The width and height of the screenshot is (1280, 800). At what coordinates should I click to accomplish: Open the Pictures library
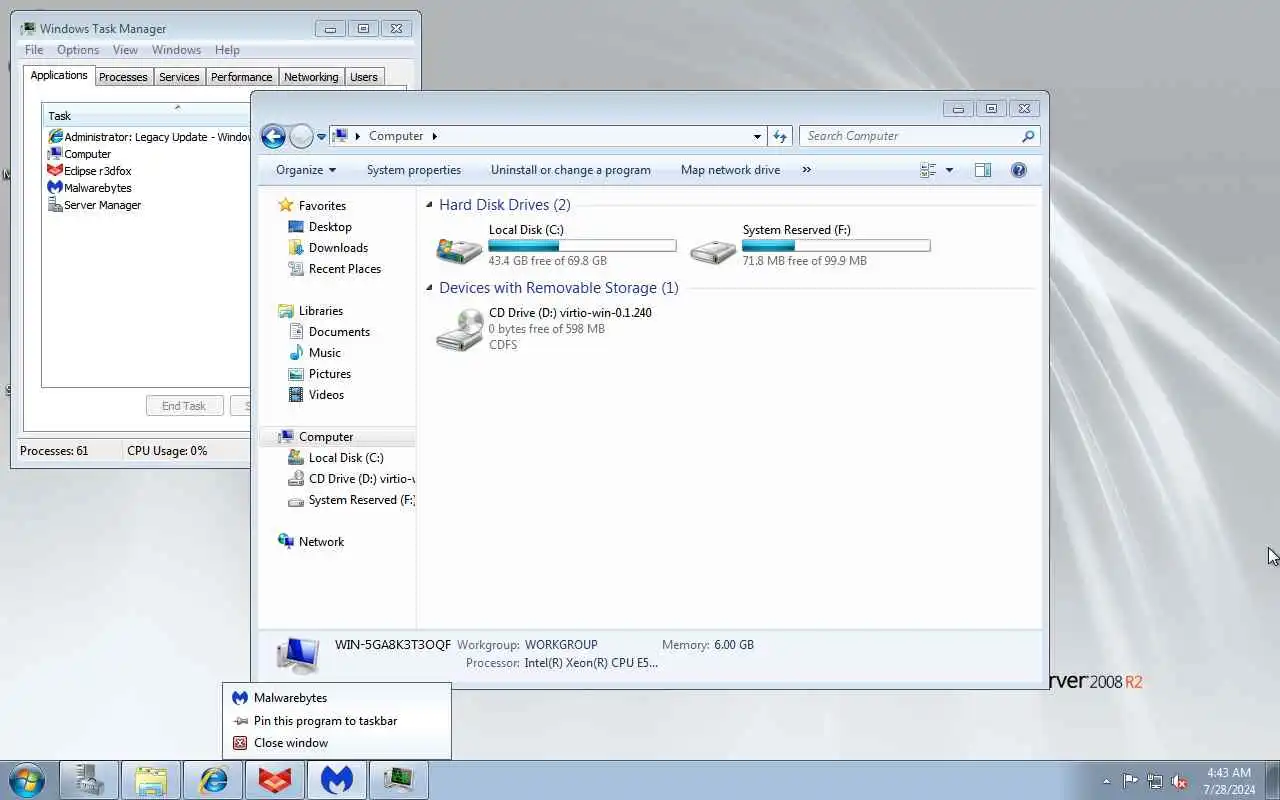330,374
